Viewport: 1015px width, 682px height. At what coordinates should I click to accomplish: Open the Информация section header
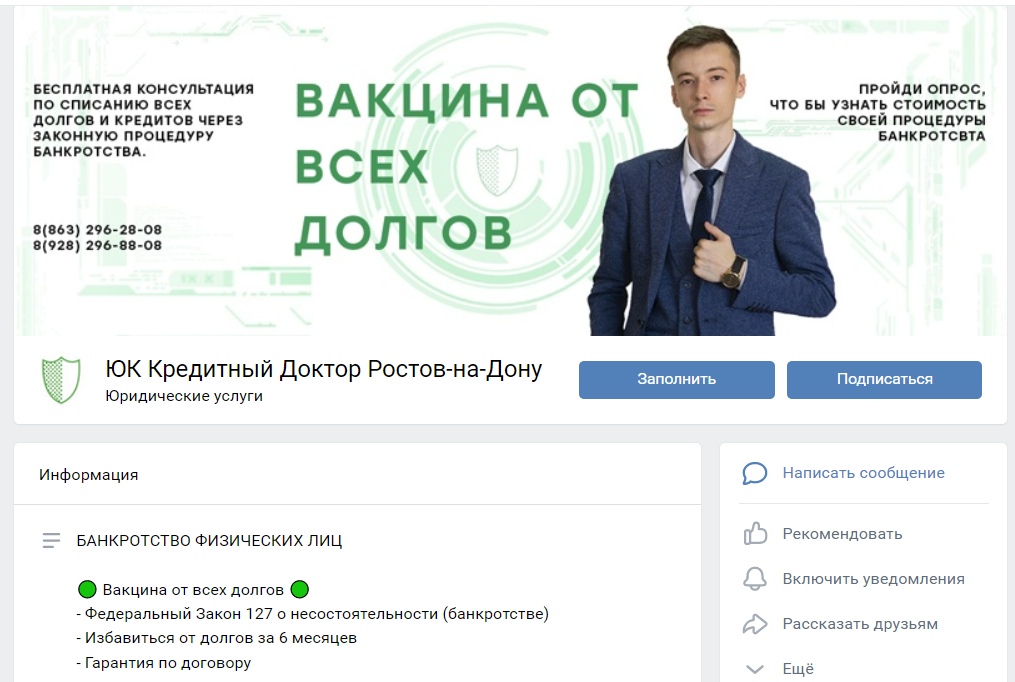pos(89,474)
